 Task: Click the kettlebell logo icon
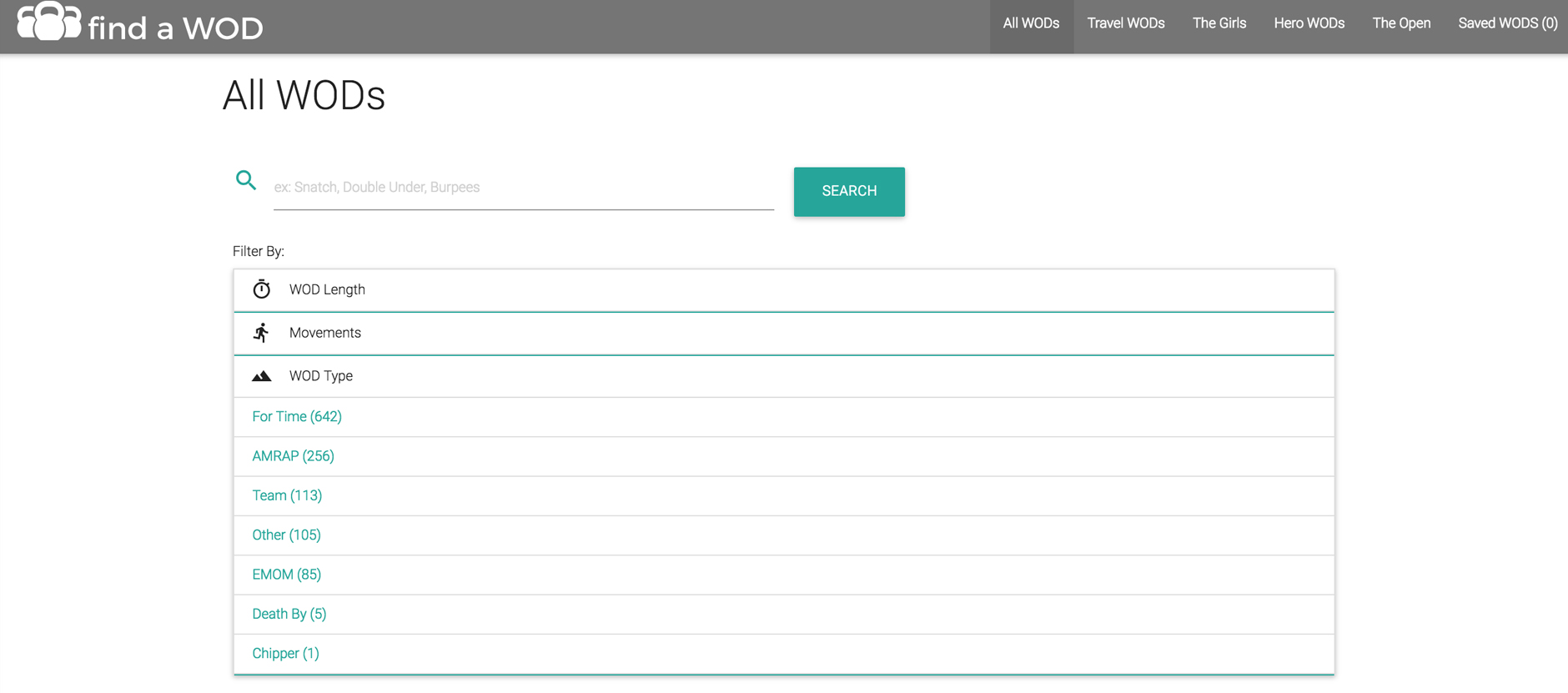[49, 21]
